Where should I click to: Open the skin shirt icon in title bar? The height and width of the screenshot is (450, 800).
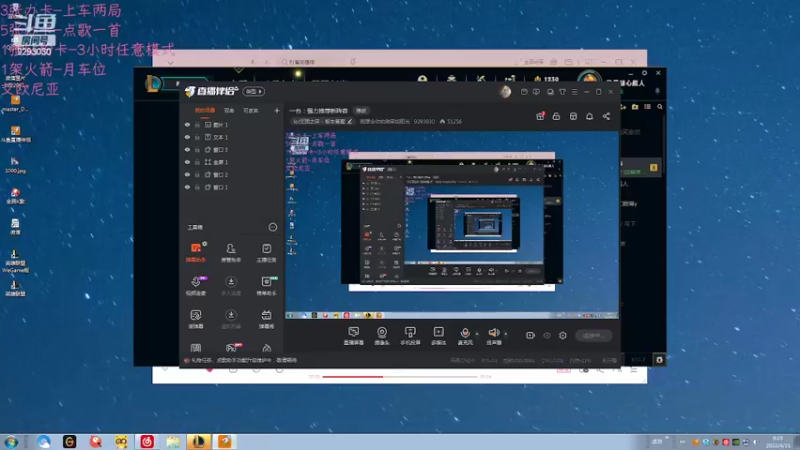click(x=562, y=92)
